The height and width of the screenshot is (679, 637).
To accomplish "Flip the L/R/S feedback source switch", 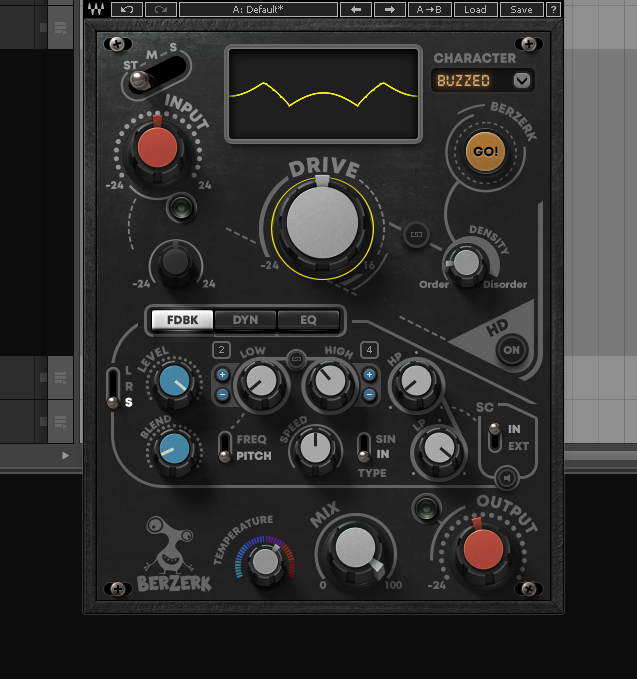I will click(113, 388).
